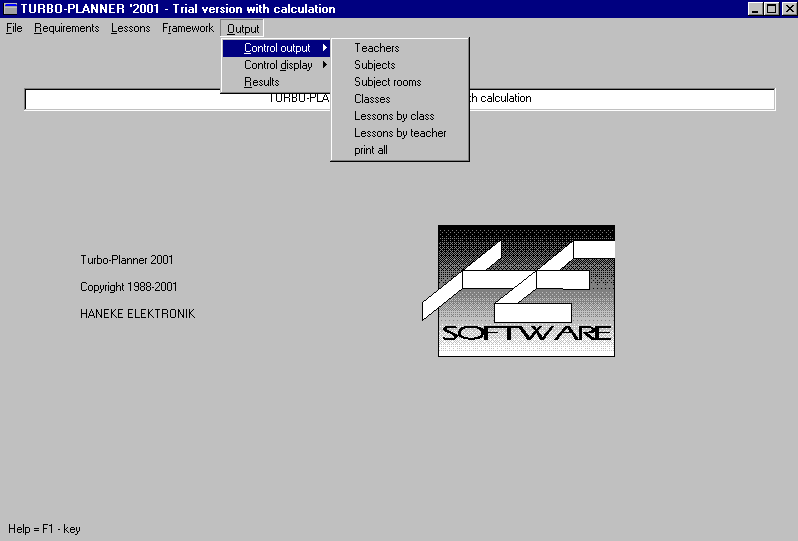This screenshot has width=798, height=541.
Task: Select Teachers in Control output submenu
Action: 400,48
